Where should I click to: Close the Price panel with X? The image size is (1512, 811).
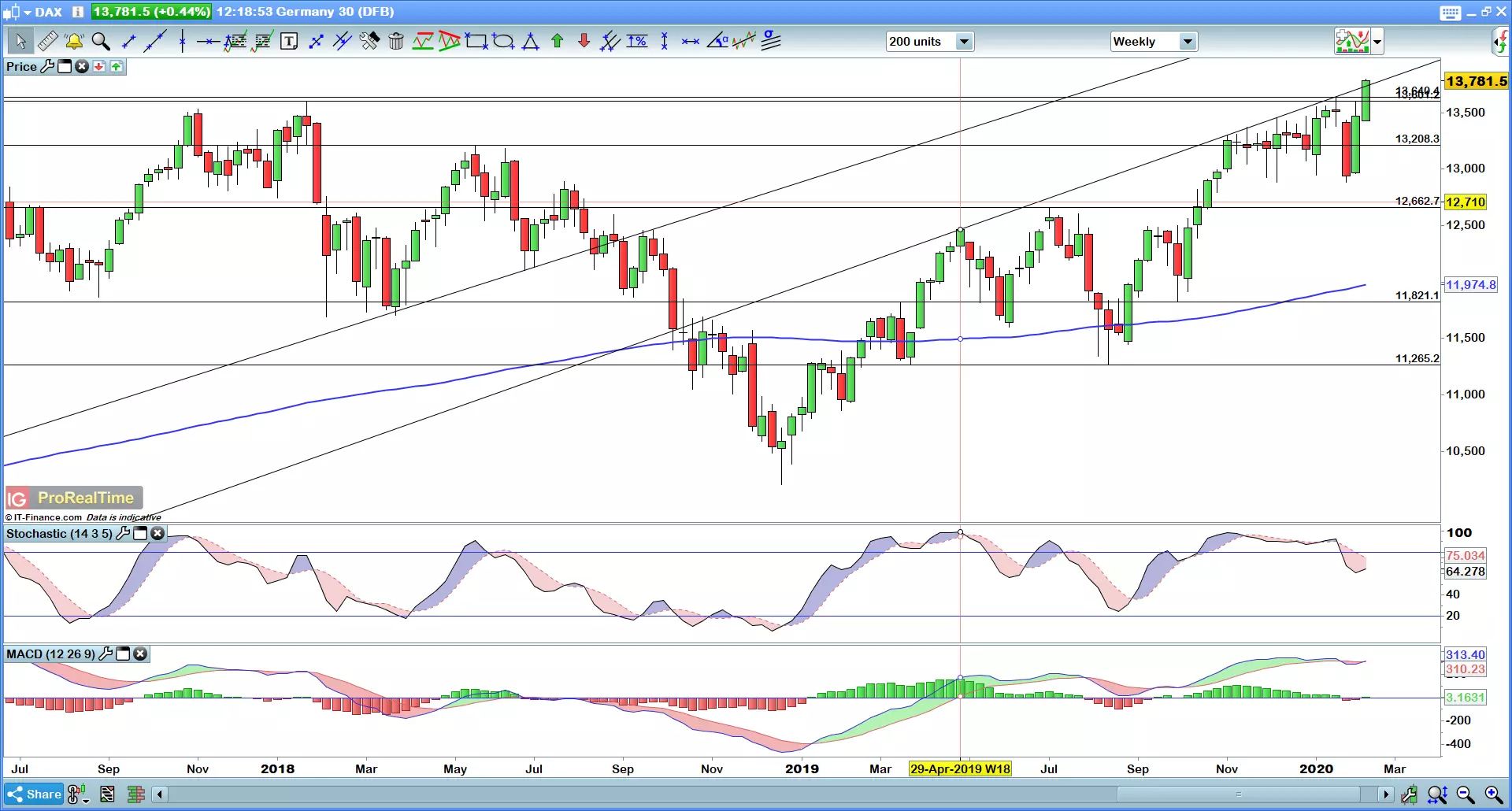coord(82,67)
